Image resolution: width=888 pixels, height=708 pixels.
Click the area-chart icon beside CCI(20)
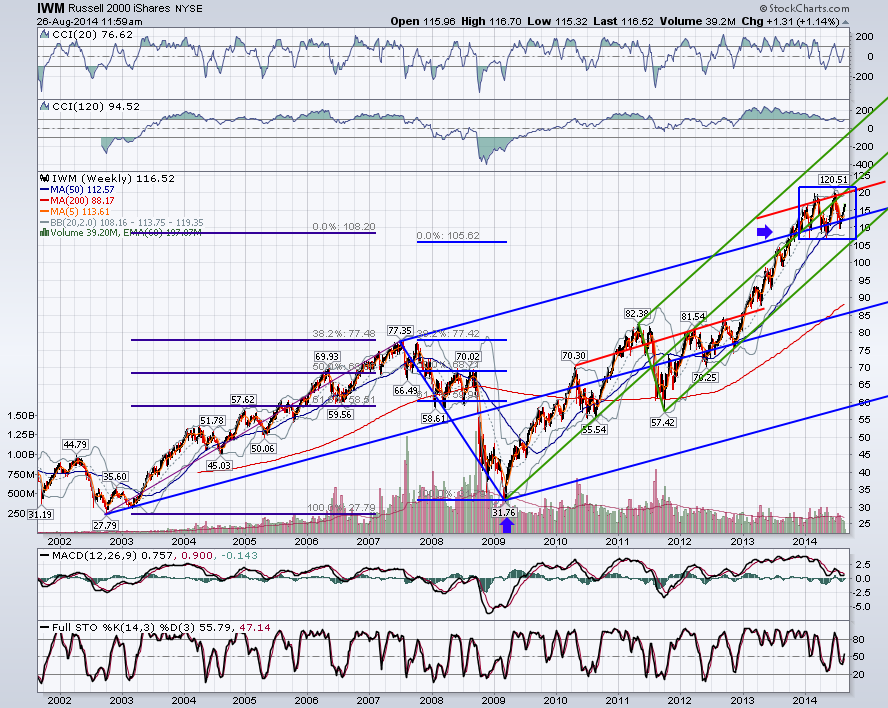click(x=45, y=35)
